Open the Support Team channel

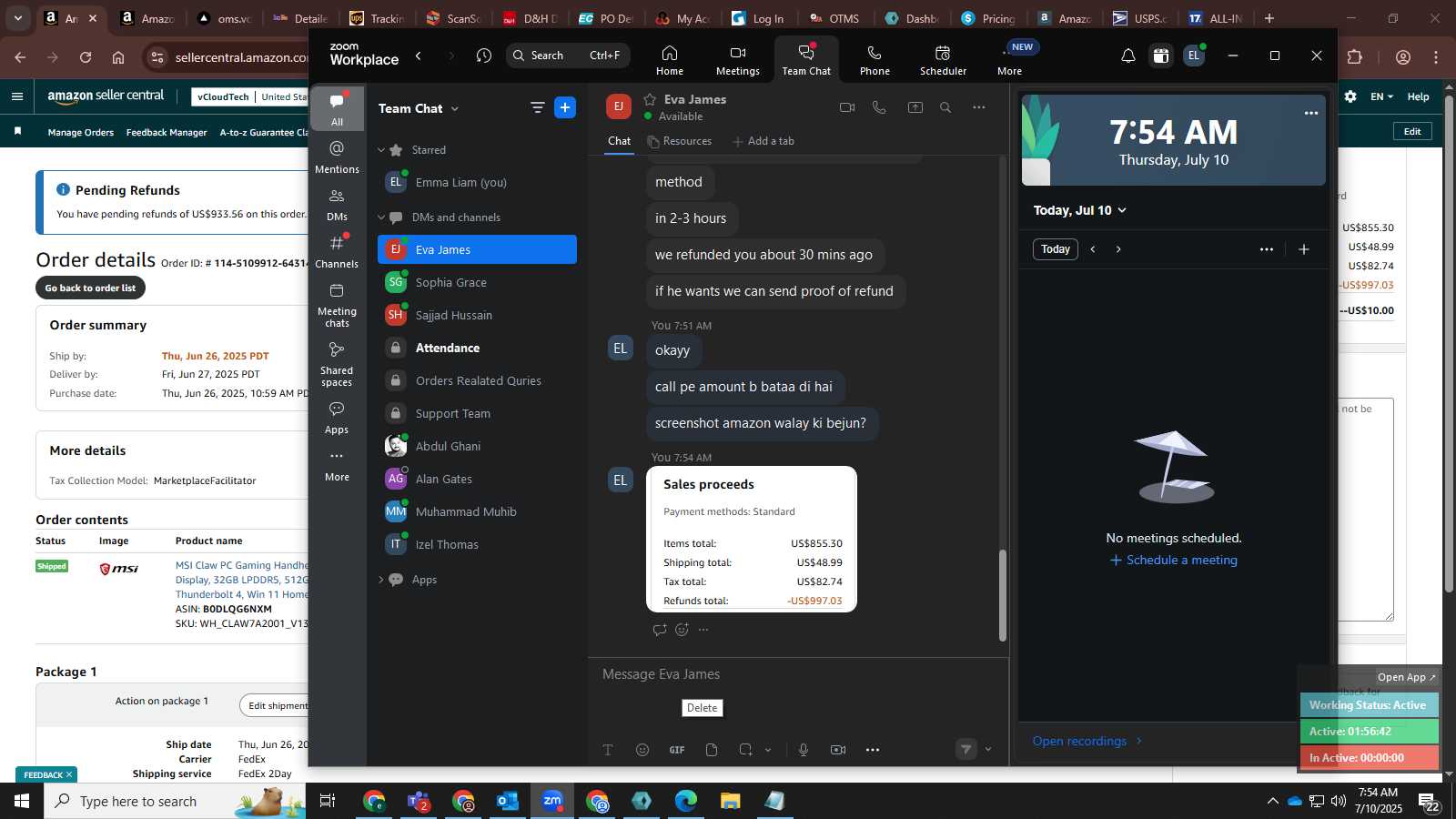477,413
